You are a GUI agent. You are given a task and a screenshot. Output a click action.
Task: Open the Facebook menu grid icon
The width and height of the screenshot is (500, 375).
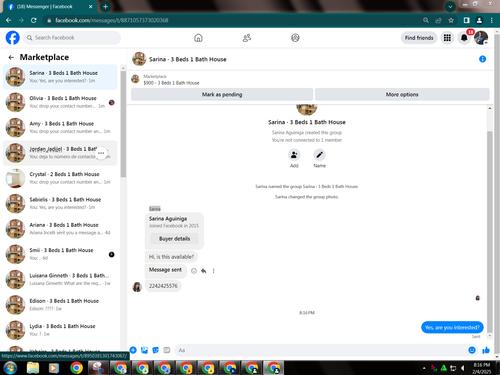coord(447,38)
